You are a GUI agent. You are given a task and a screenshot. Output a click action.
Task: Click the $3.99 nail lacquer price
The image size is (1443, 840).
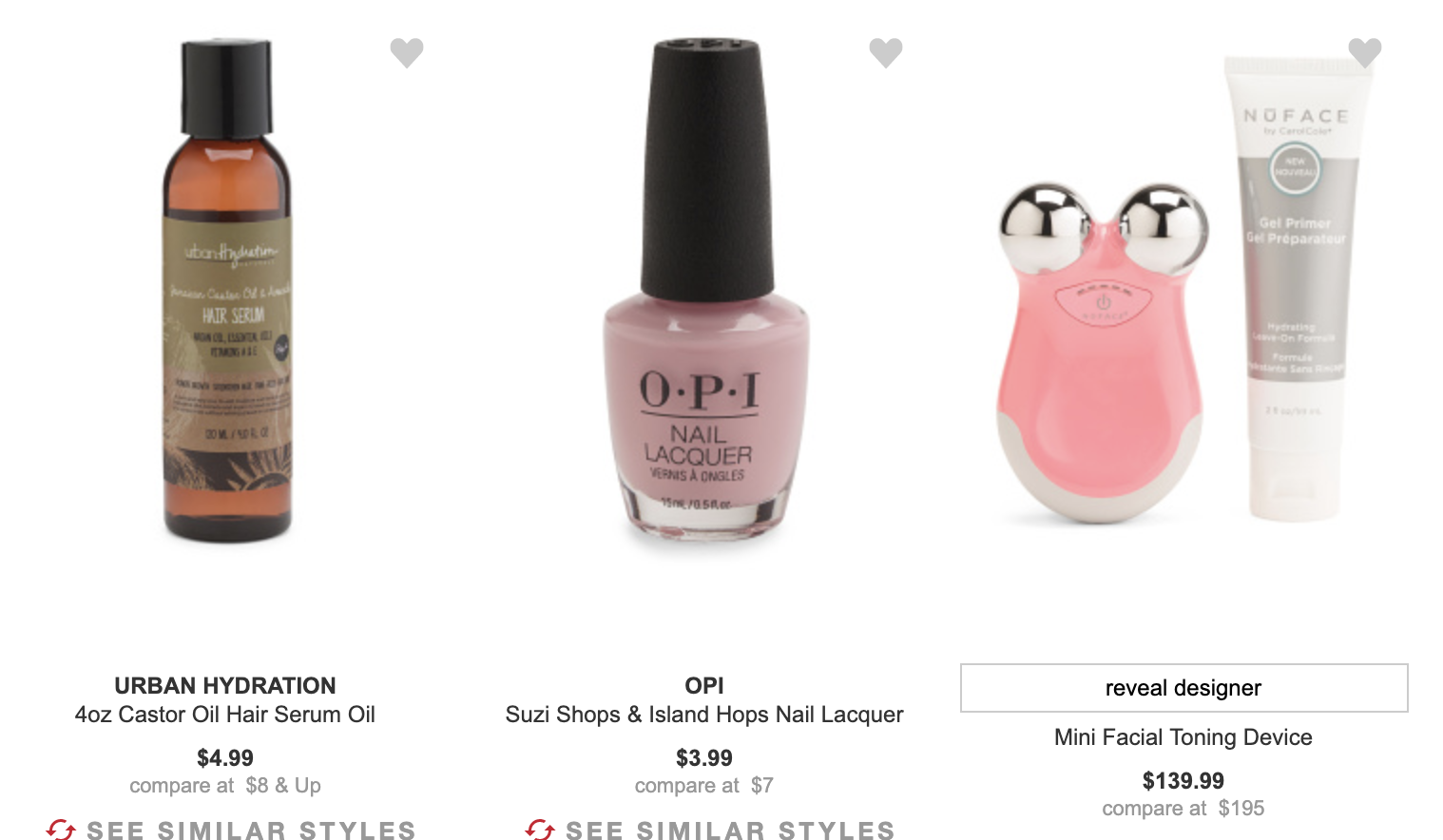tap(704, 758)
